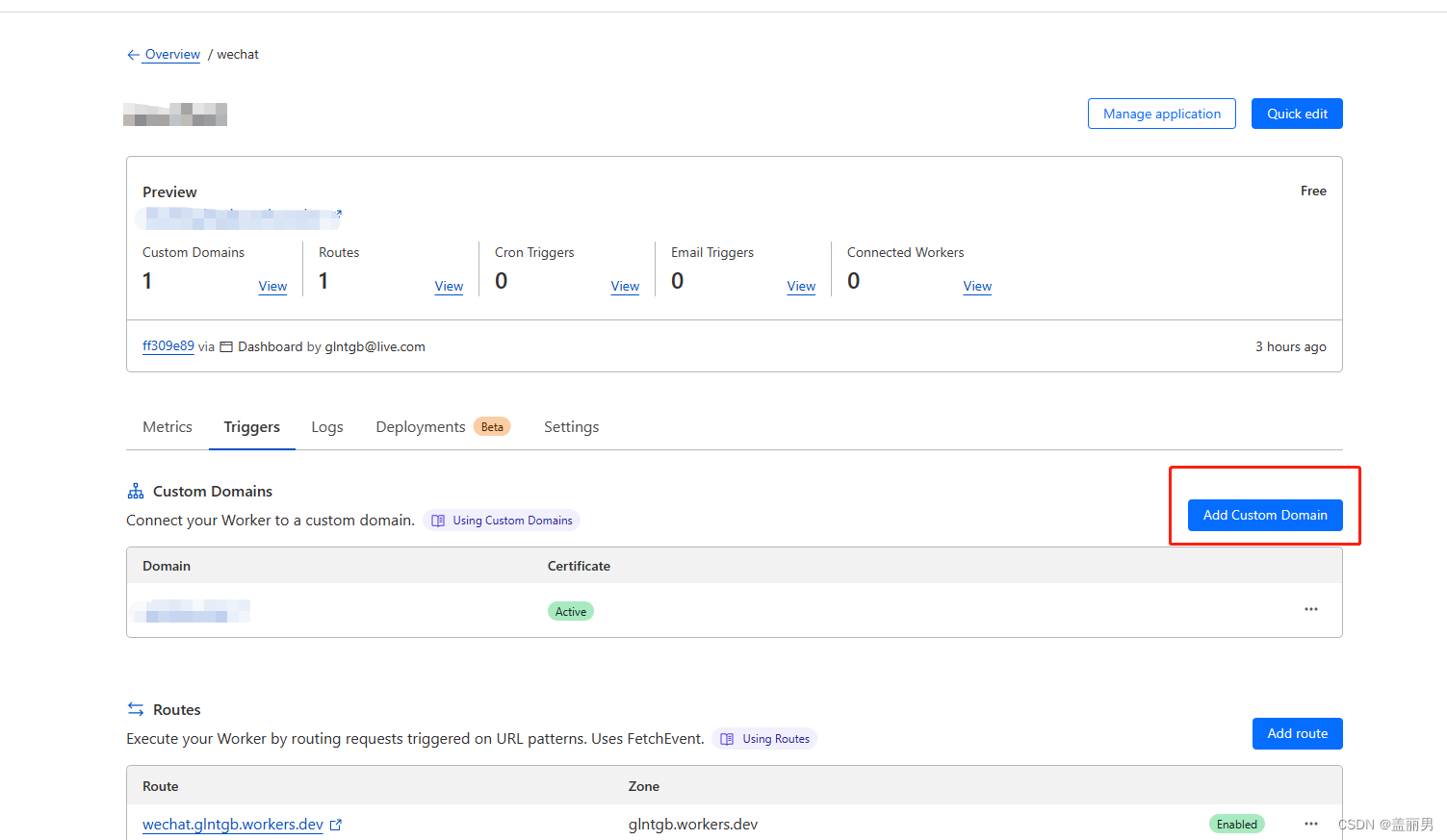View Routes count details
1447x840 pixels.
pyautogui.click(x=449, y=287)
